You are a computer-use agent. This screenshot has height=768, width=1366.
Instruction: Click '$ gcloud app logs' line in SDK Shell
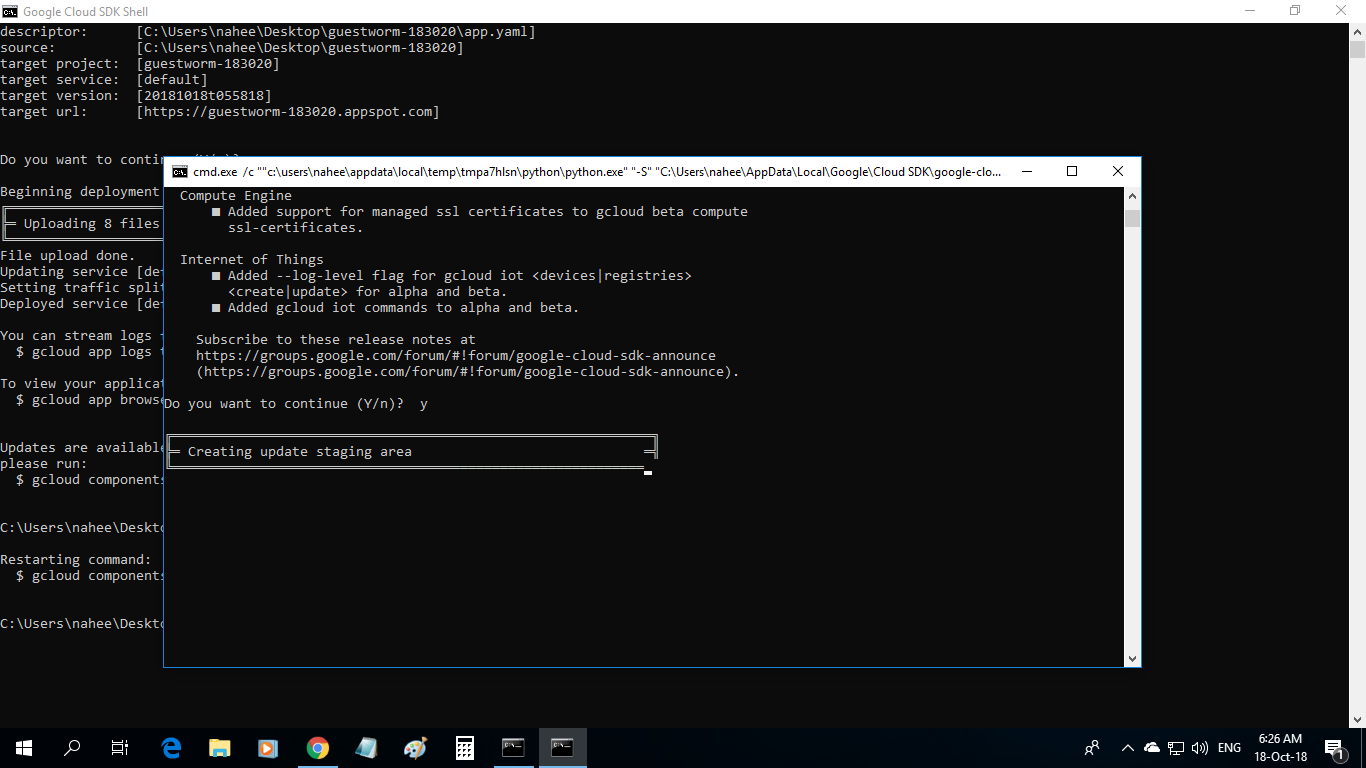click(90, 352)
